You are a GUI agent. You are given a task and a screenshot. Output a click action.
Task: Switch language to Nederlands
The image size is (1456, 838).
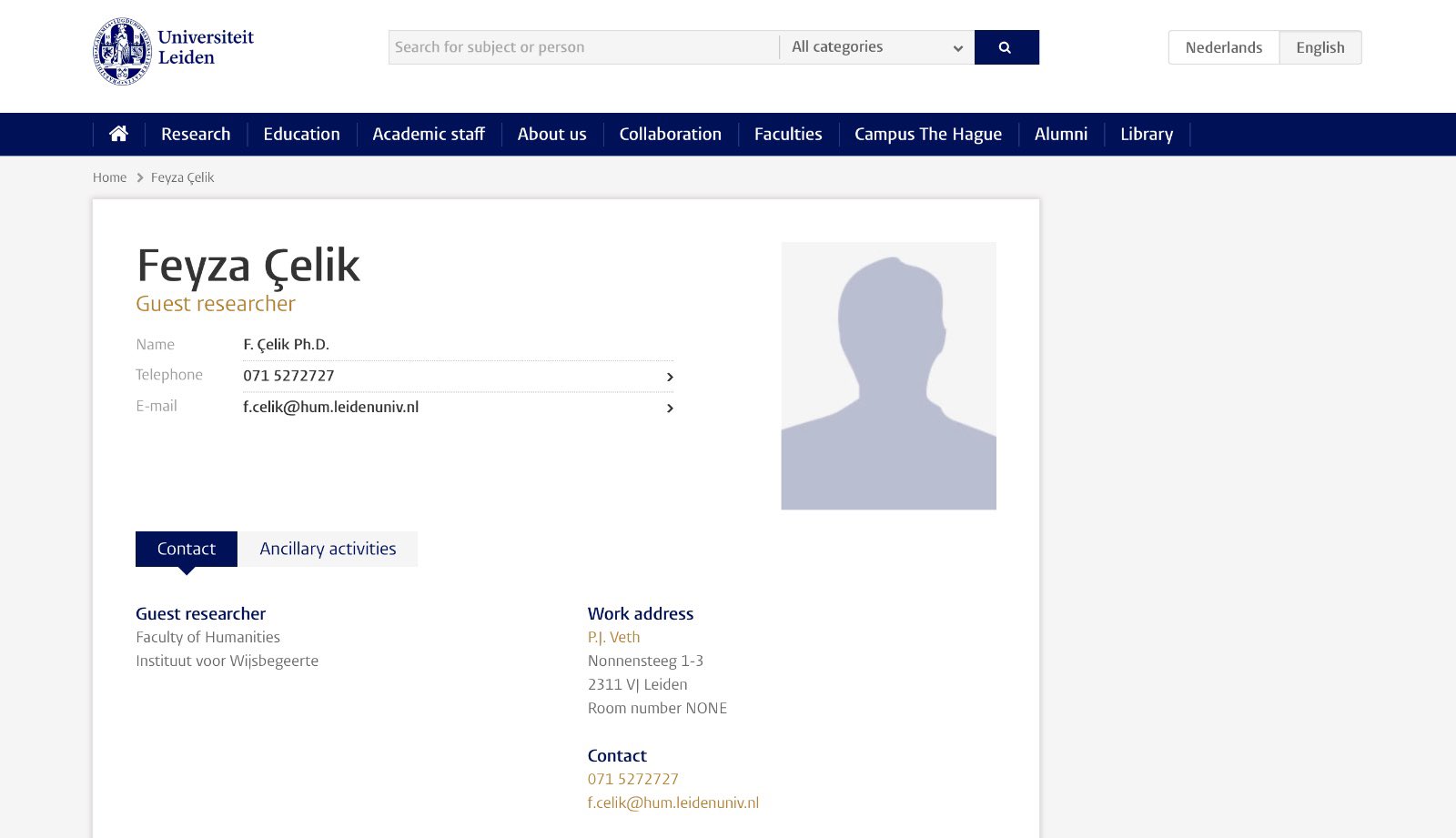pos(1223,47)
